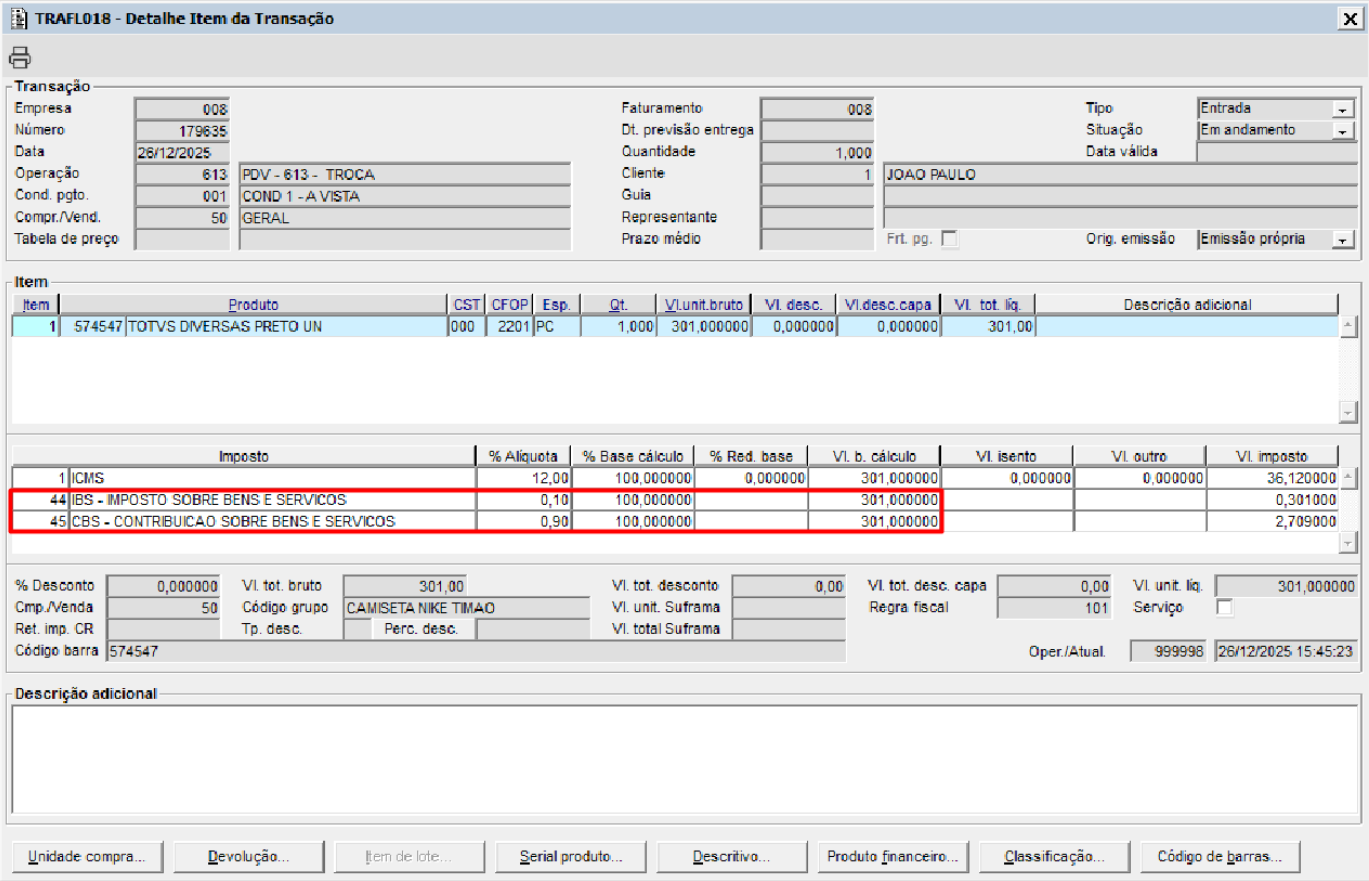The height and width of the screenshot is (881, 1369).
Task: Click the Cond. pgto. description COND 1 - A VISTA
Action: click(405, 197)
